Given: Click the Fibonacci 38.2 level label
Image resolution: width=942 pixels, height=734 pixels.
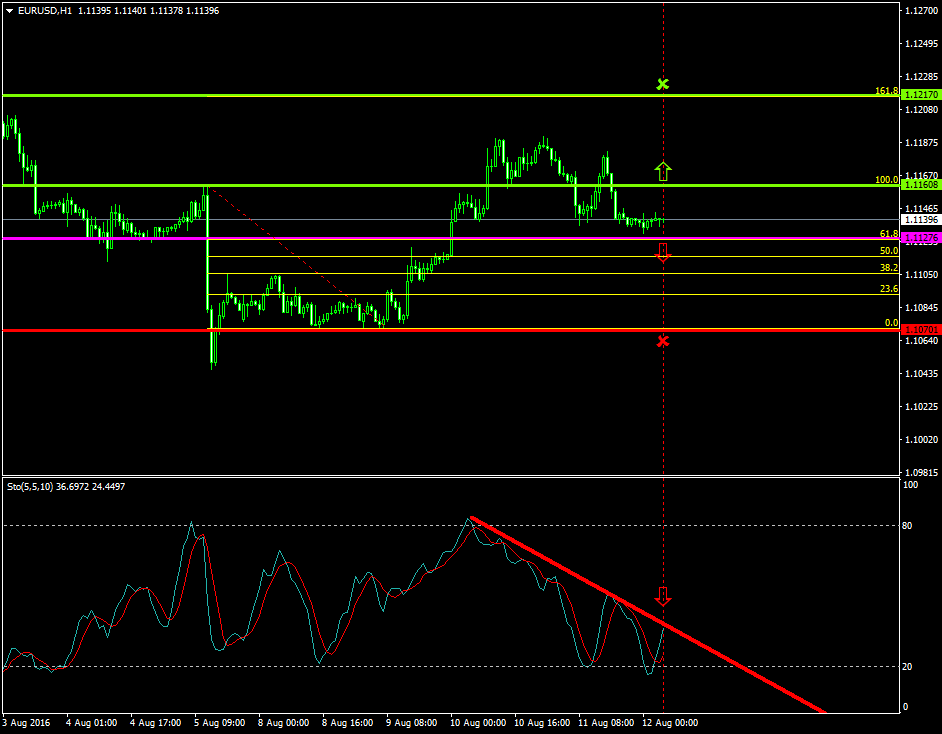Looking at the screenshot, I should point(888,268).
